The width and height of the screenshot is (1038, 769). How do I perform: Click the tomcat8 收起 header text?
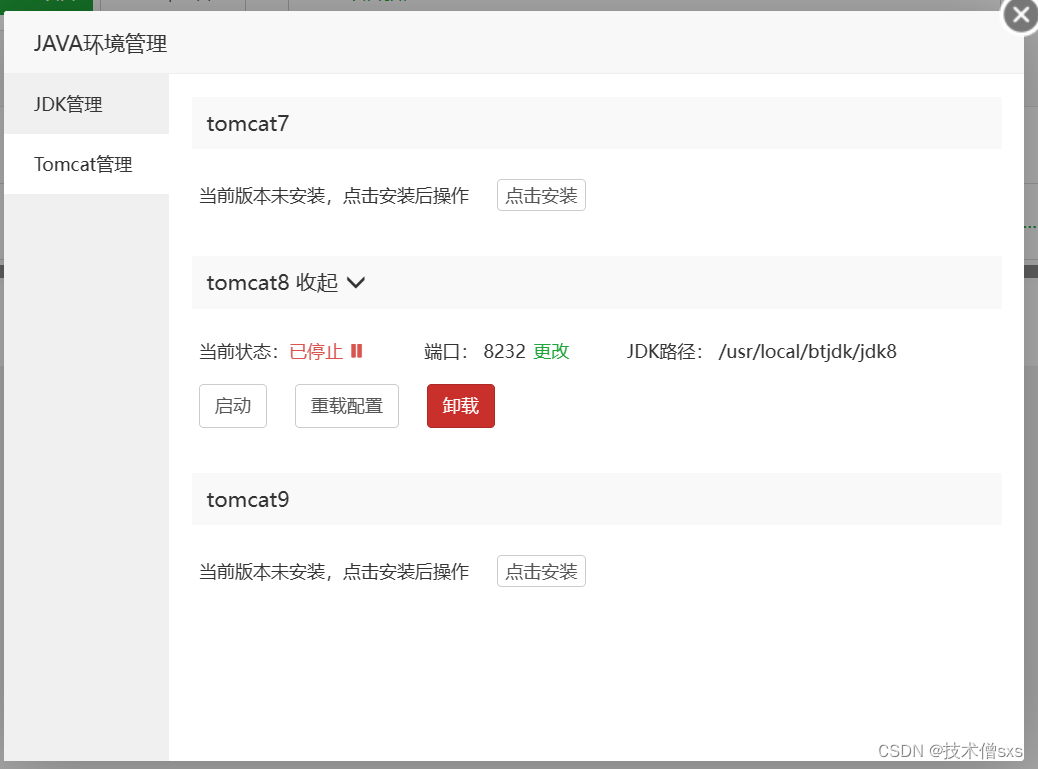[x=272, y=283]
